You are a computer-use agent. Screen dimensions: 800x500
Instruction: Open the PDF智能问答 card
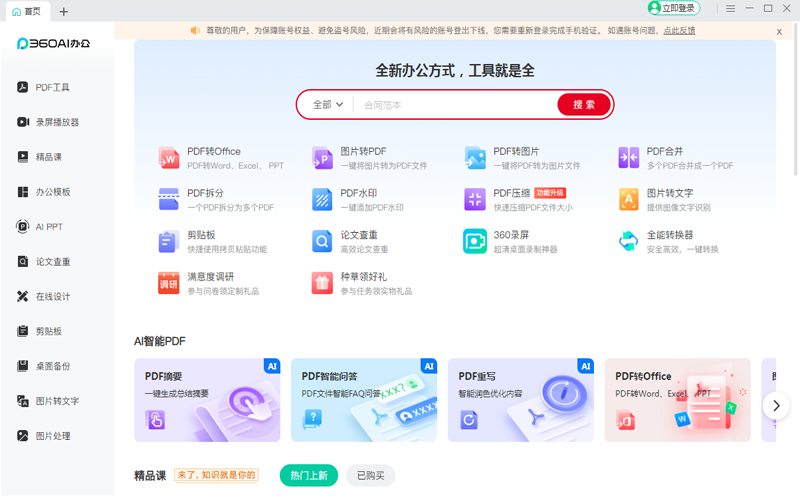pyautogui.click(x=364, y=400)
